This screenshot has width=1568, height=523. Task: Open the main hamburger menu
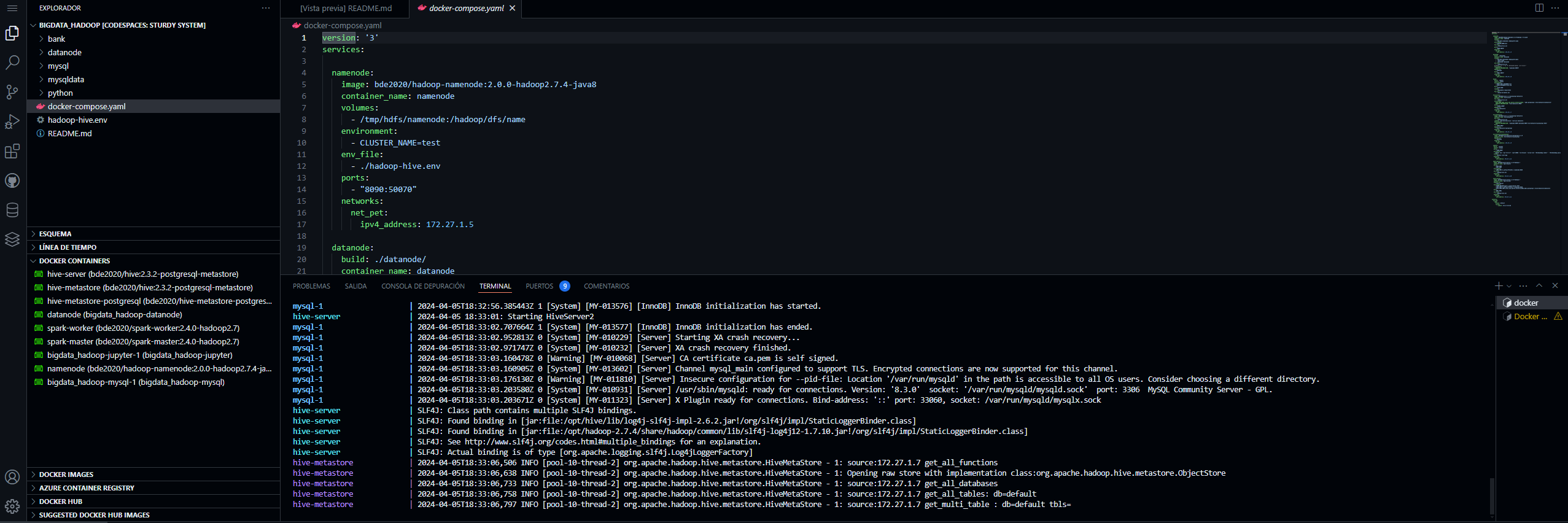coord(12,8)
